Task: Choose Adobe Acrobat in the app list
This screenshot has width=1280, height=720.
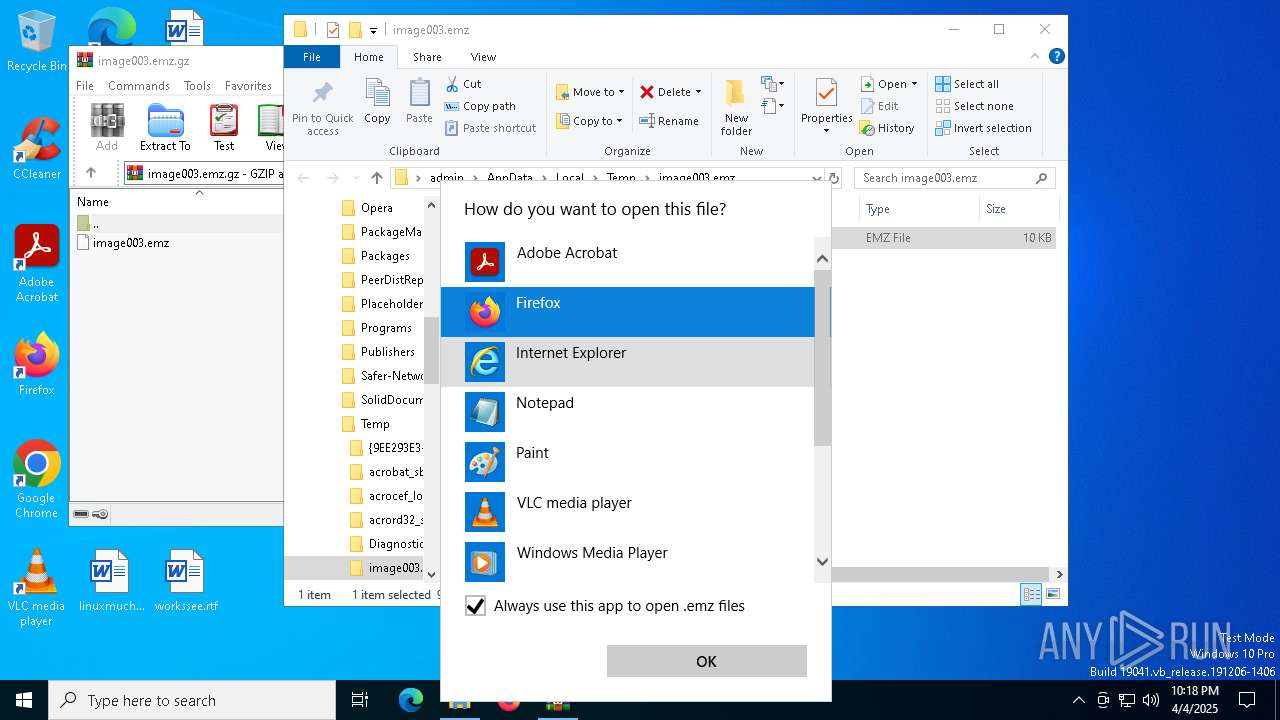Action: pos(627,262)
